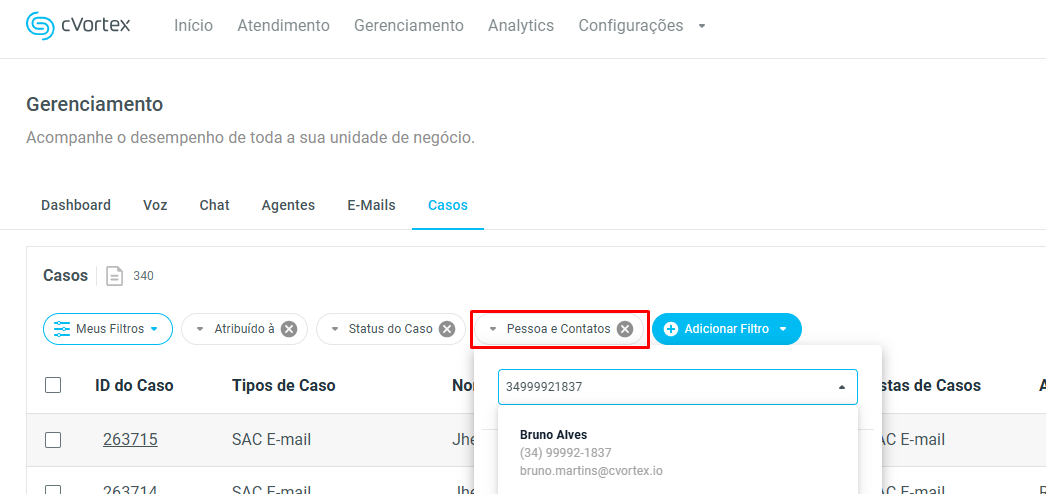The width and height of the screenshot is (1046, 494).
Task: Expand the Configurações dropdown menu
Action: 702,26
